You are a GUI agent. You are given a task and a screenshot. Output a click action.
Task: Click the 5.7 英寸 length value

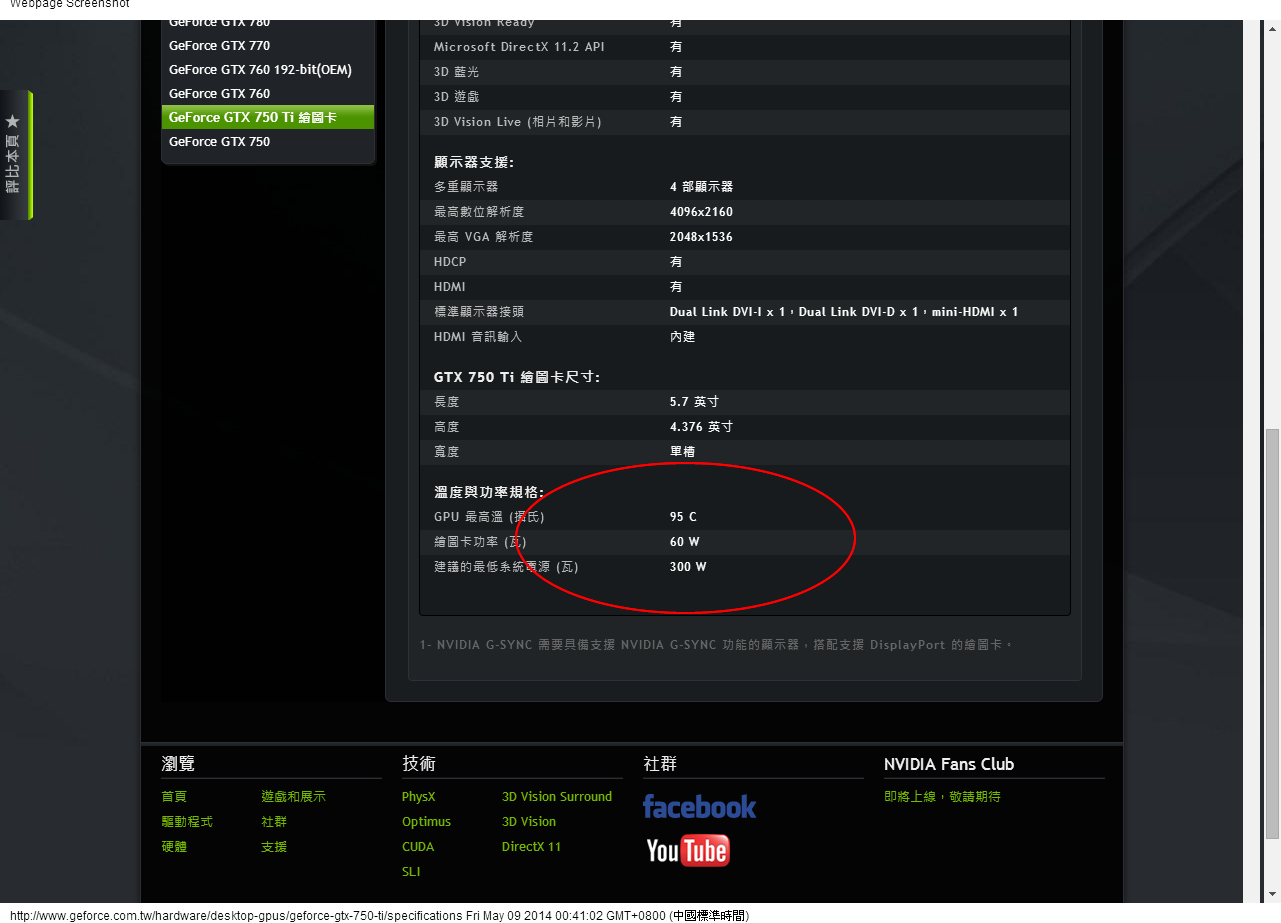coord(694,402)
